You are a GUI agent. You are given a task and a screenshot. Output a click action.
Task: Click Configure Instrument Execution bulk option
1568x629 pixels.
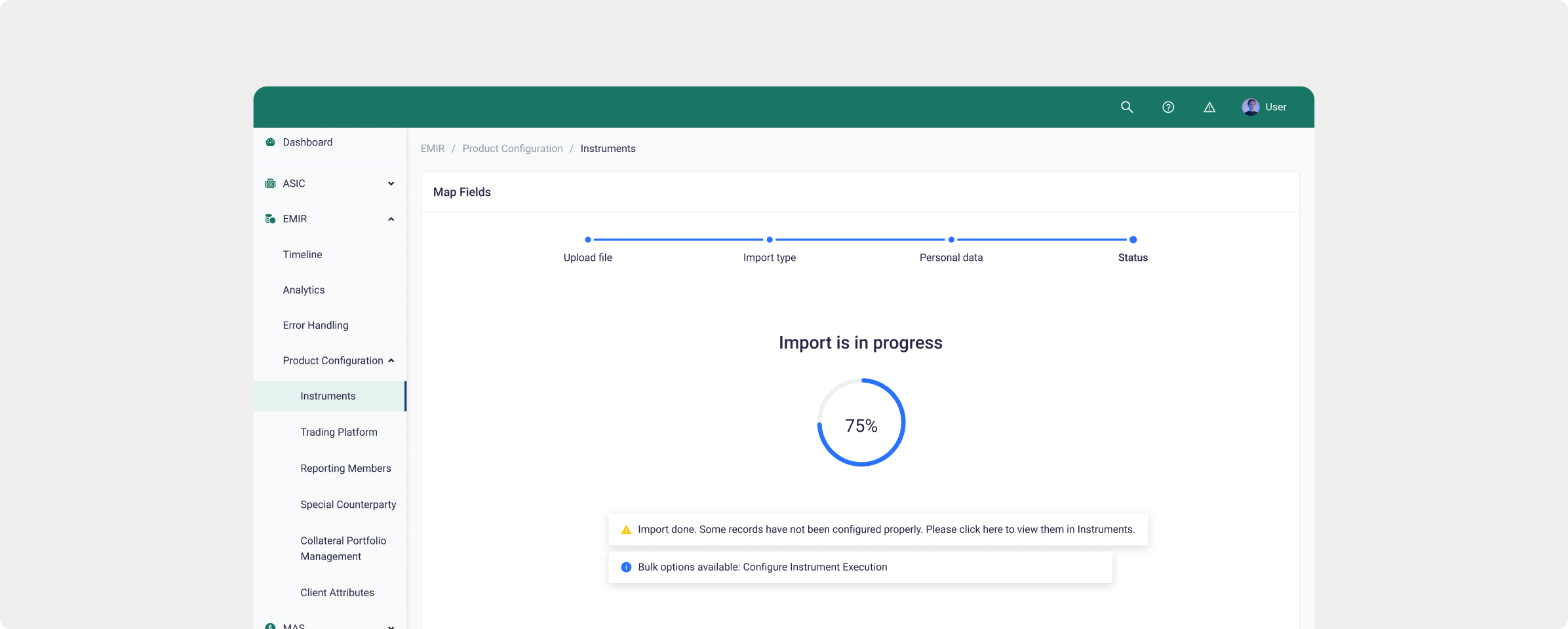[815, 567]
